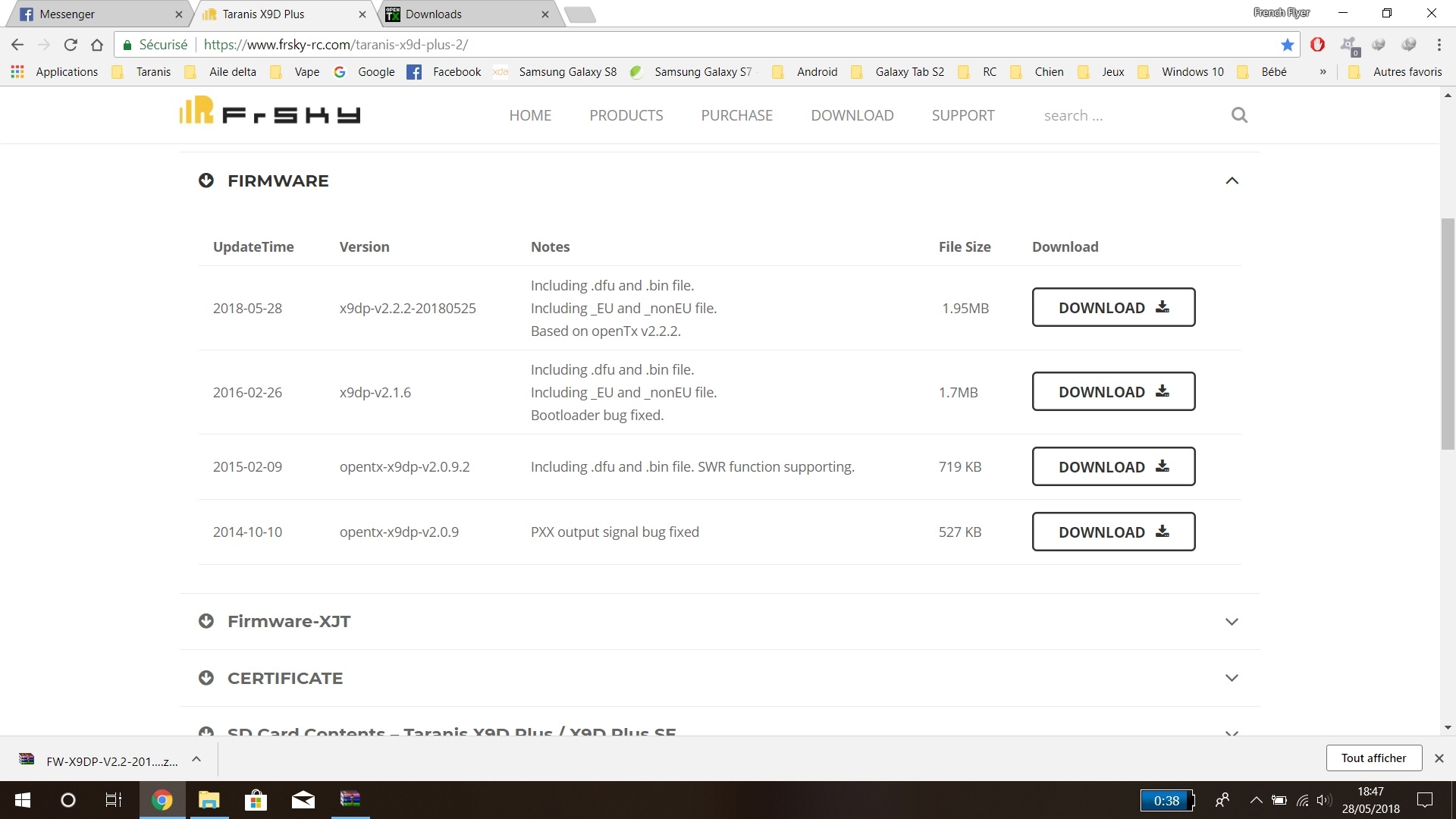1456x819 pixels.
Task: Open DOWNLOAD menu
Action: point(852,115)
